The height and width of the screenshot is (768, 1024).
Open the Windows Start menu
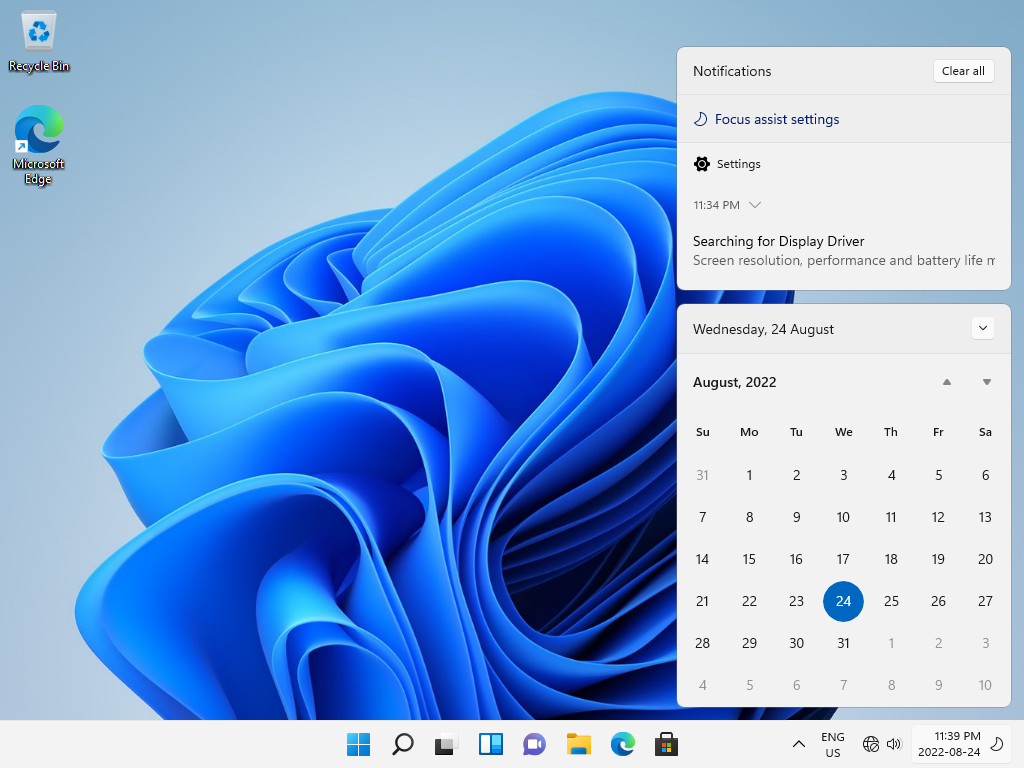click(x=358, y=744)
